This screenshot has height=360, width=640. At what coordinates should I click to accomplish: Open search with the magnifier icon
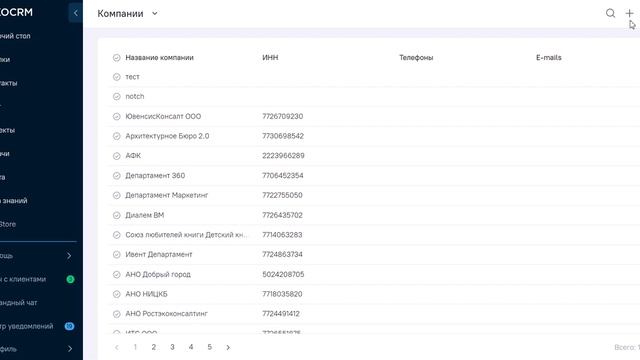(x=610, y=13)
